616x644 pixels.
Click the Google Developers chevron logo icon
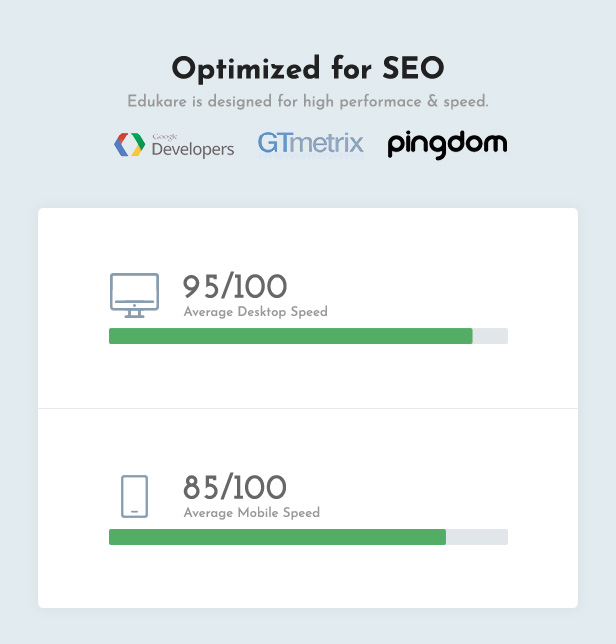point(129,145)
